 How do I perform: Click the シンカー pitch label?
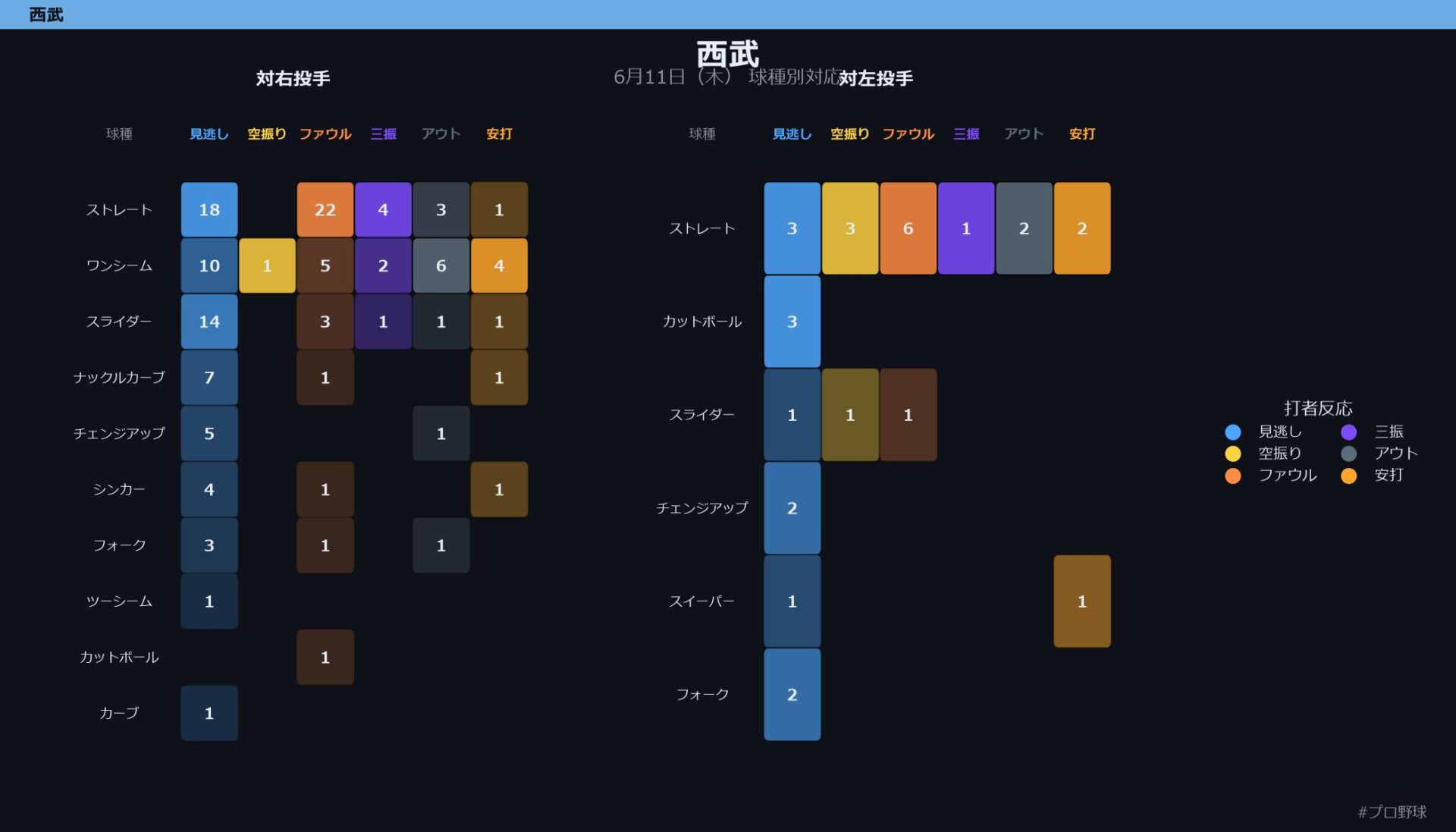click(x=119, y=489)
